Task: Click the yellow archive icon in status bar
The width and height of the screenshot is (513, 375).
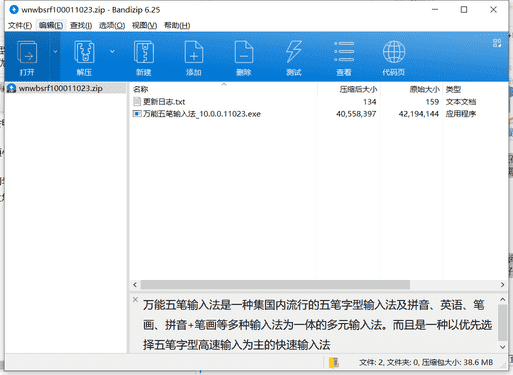Action: pos(333,362)
